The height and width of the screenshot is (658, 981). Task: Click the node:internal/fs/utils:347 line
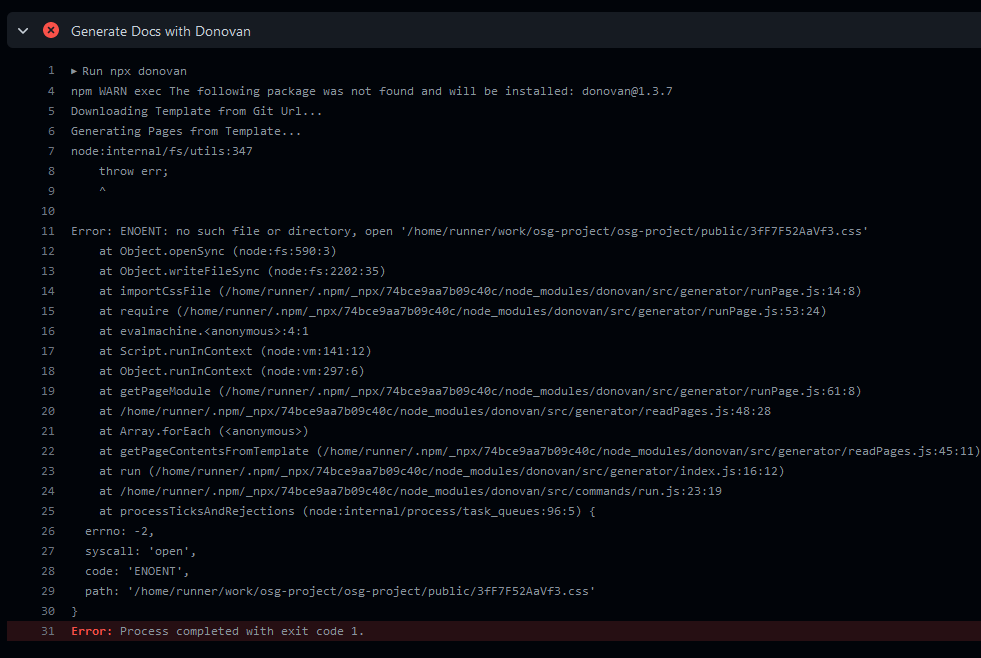161,151
